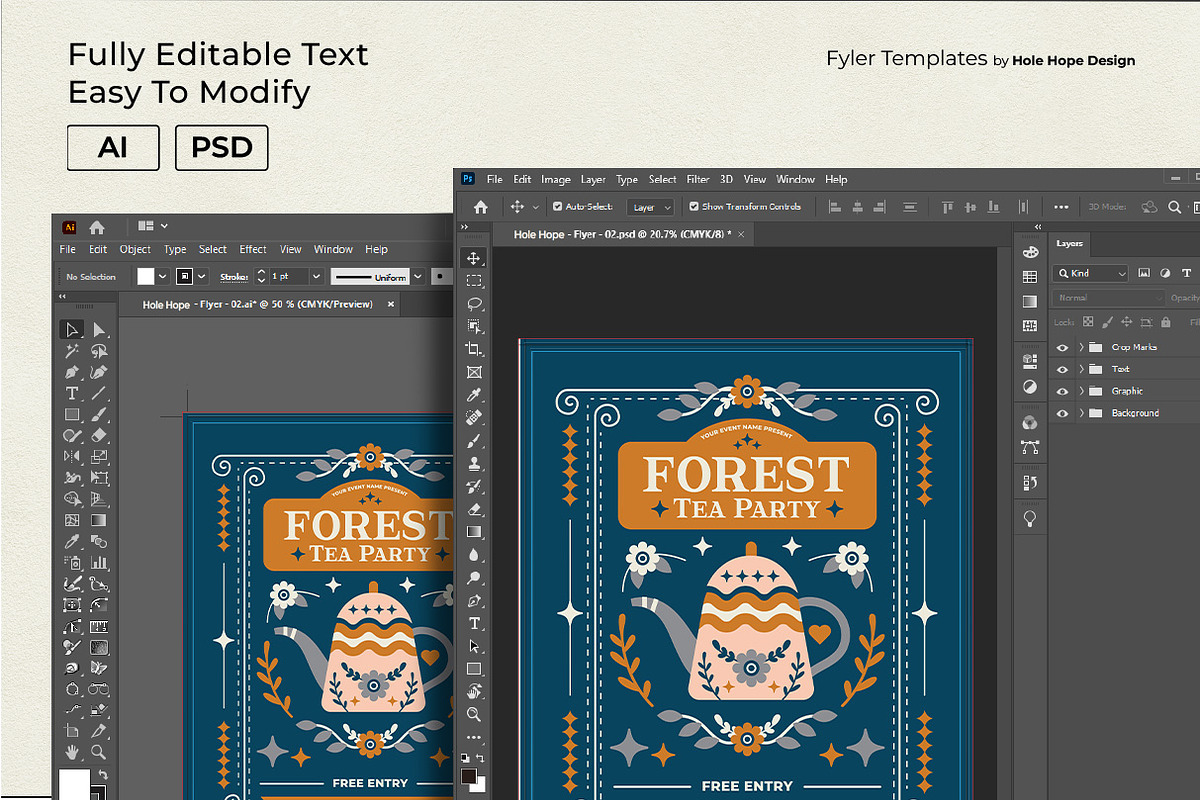
Task: Select Photoshop's Move tool
Action: click(x=474, y=258)
